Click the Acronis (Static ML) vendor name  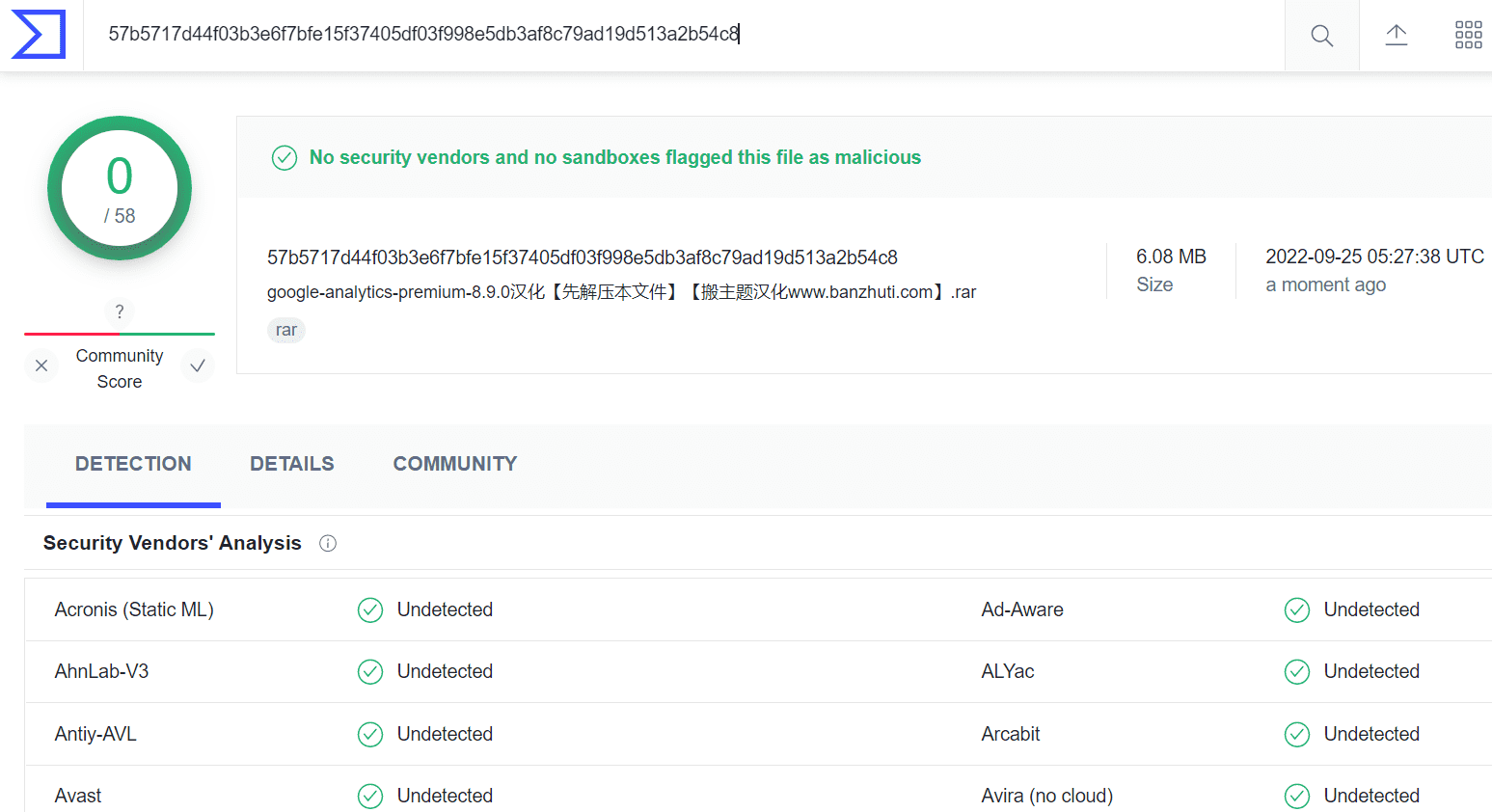click(x=134, y=609)
